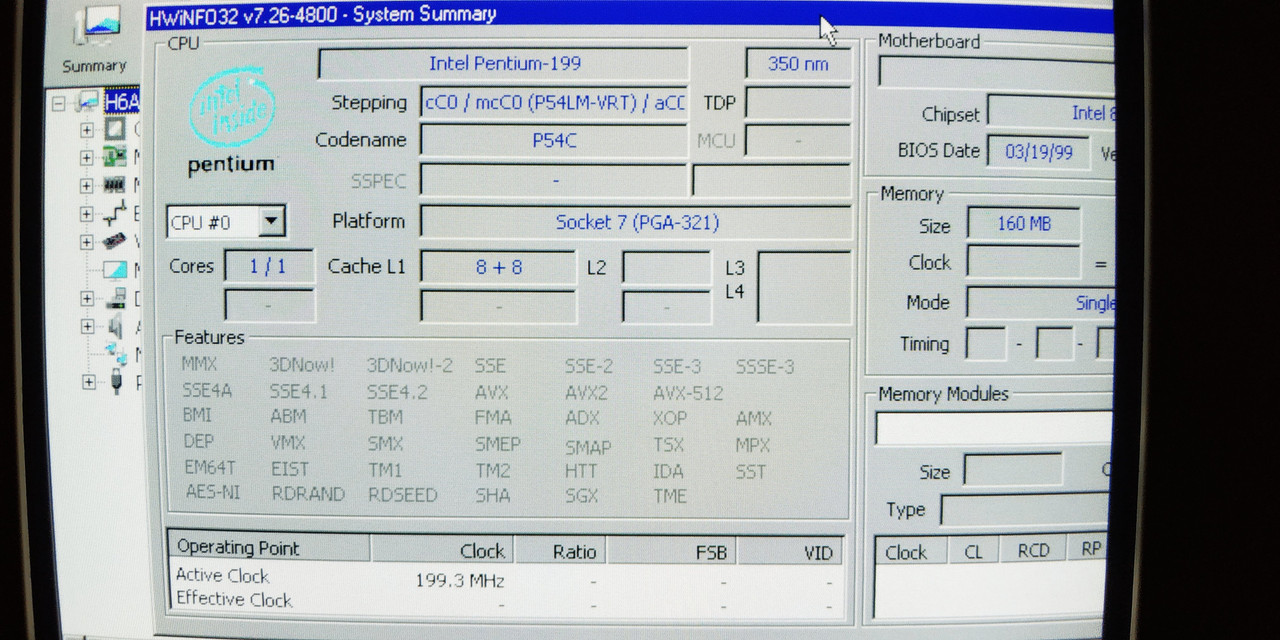Image resolution: width=1280 pixels, height=640 pixels.
Task: Select the memory modules icon in tree
Action: click(x=116, y=185)
